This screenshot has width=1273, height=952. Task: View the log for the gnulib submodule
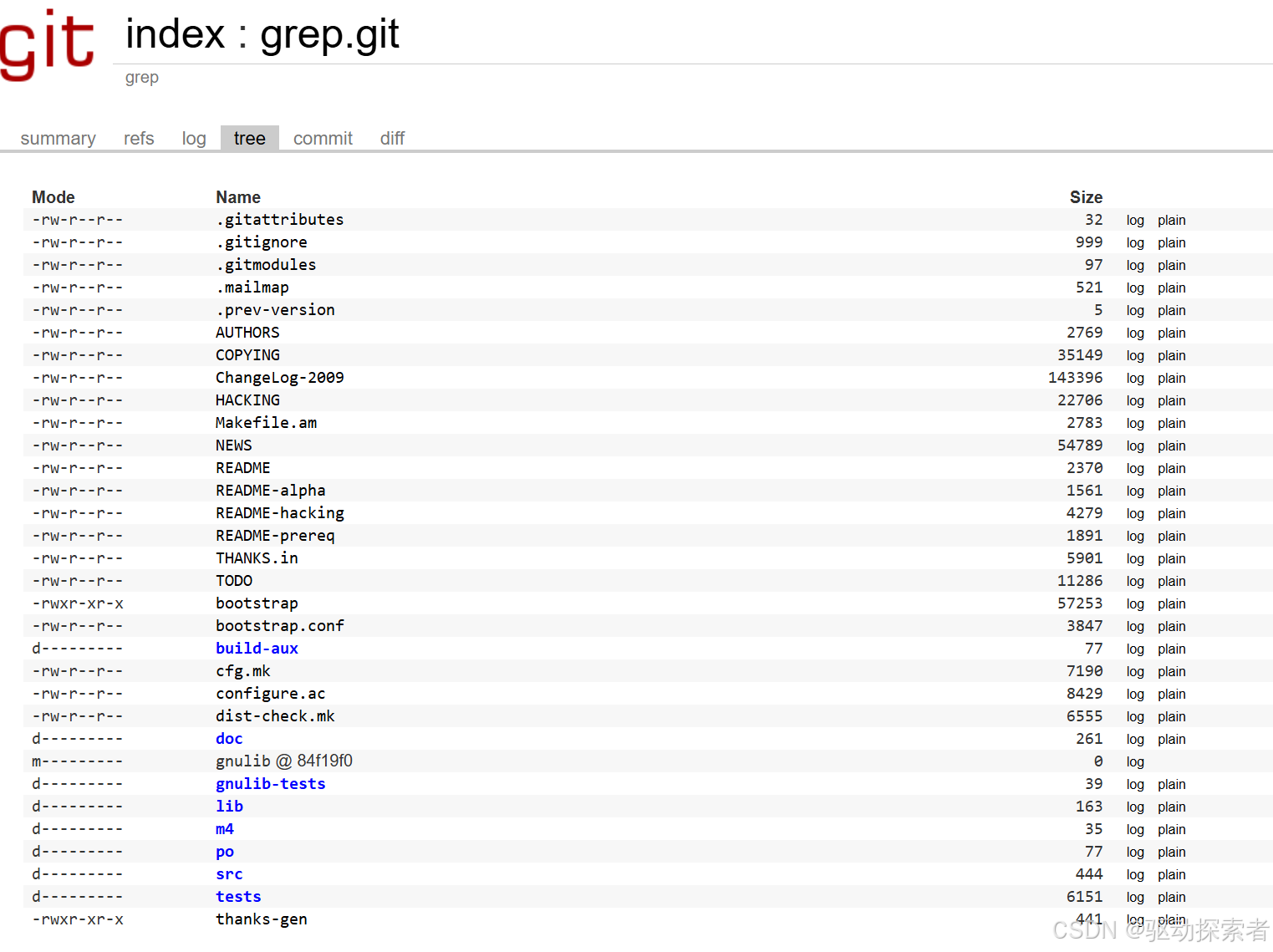1134,761
